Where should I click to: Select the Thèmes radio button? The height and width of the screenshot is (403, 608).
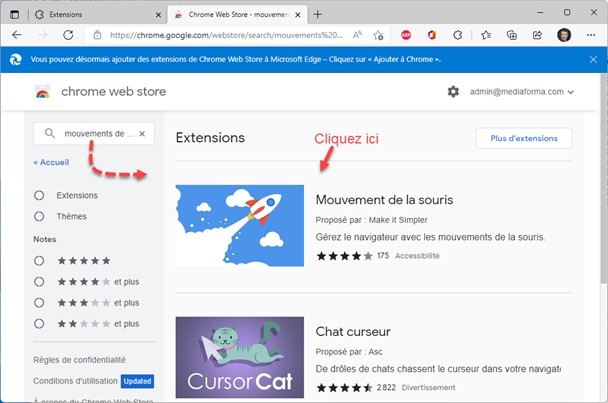pyautogui.click(x=40, y=216)
